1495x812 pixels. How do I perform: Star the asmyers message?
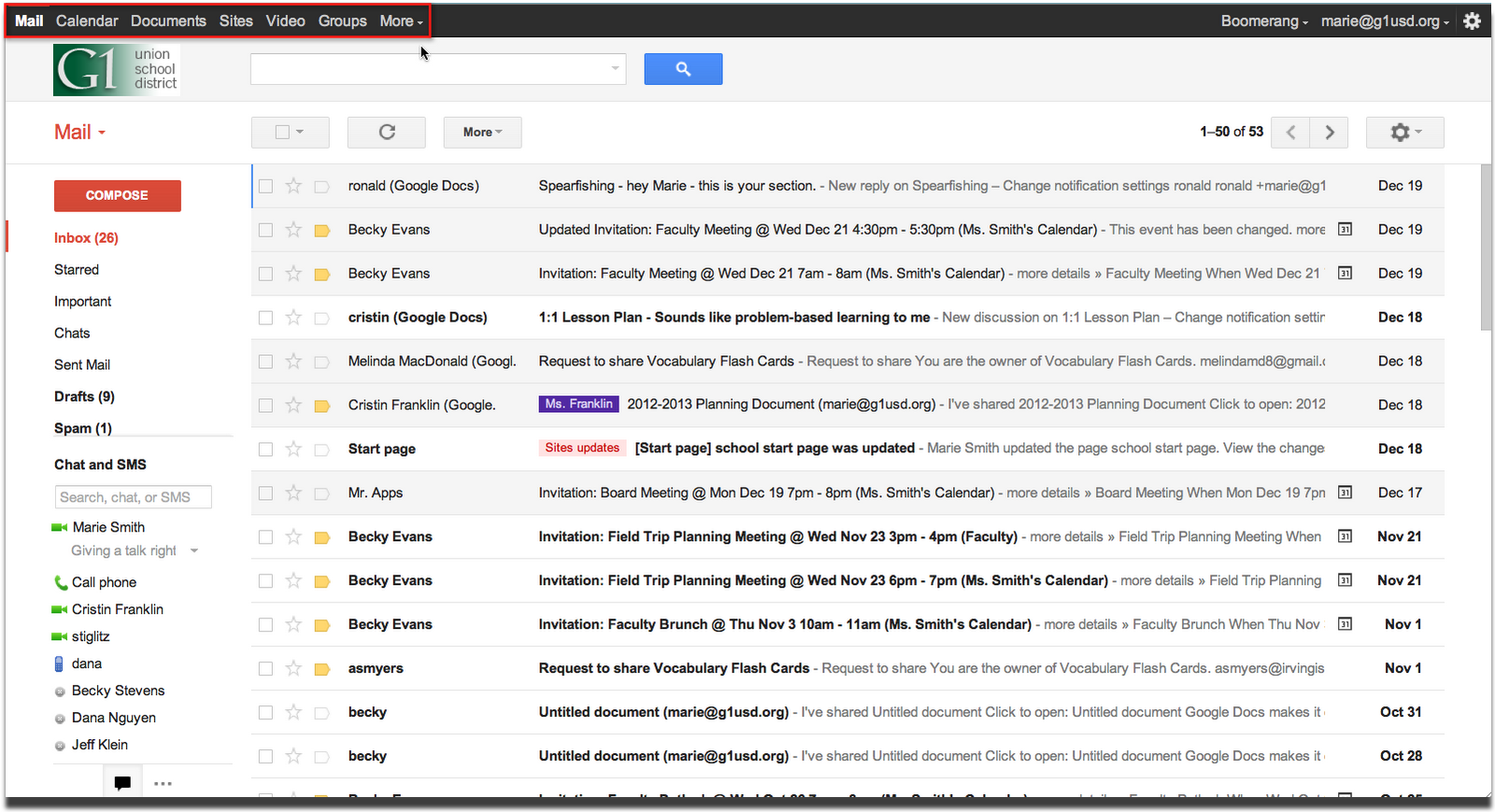tap(293, 668)
